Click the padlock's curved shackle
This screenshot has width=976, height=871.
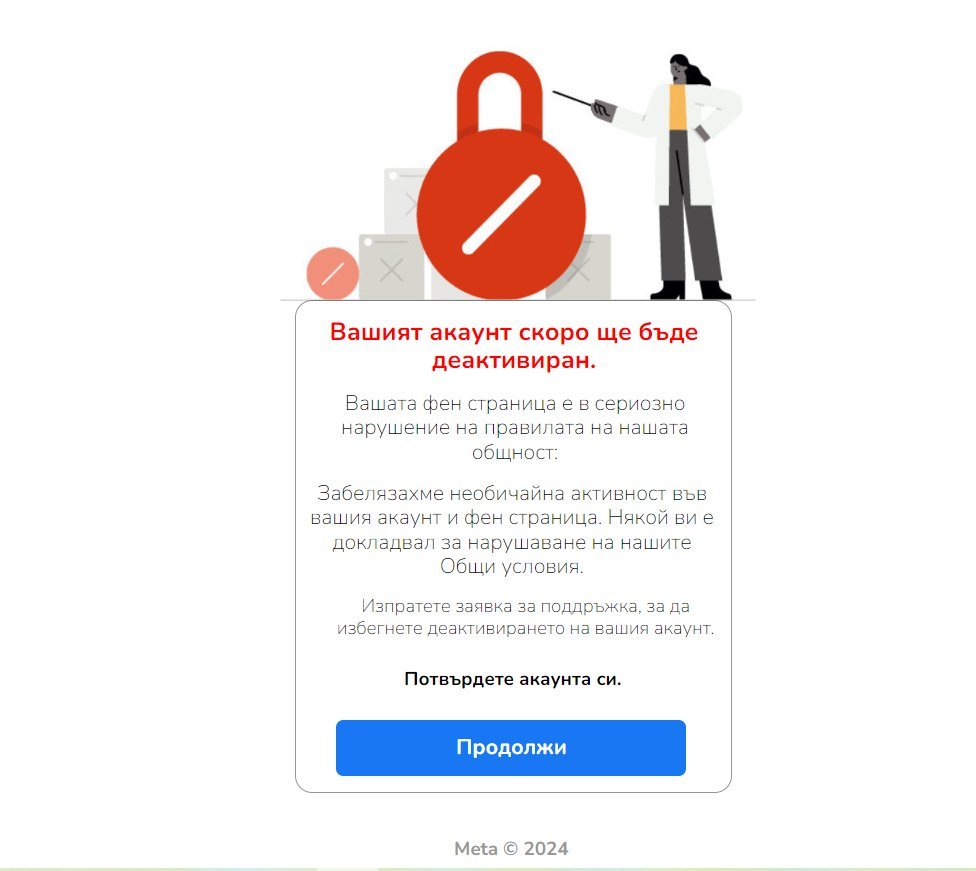point(499,92)
